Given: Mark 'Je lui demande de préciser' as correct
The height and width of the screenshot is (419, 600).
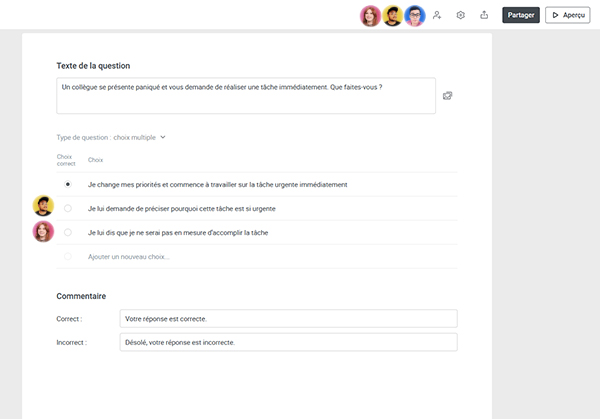Looking at the screenshot, I should tap(68, 208).
